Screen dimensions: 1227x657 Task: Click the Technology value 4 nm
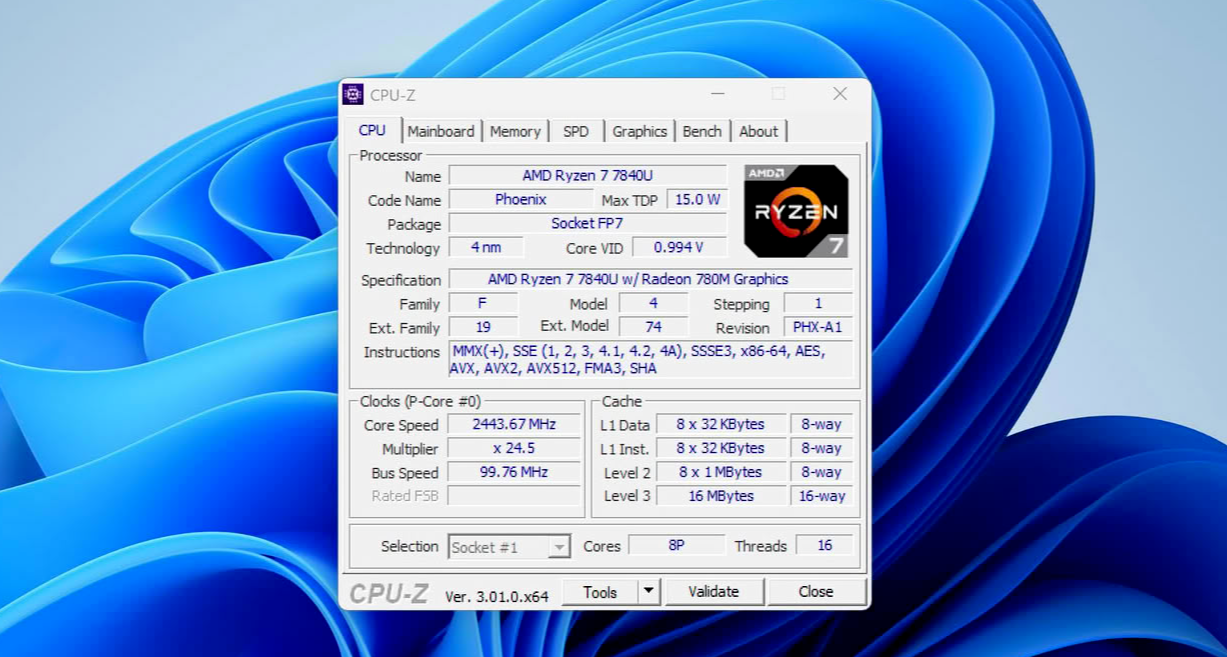(x=486, y=248)
